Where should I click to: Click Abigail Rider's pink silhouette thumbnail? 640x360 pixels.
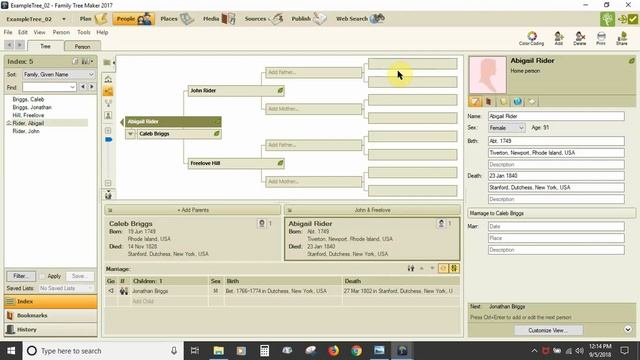[x=488, y=75]
